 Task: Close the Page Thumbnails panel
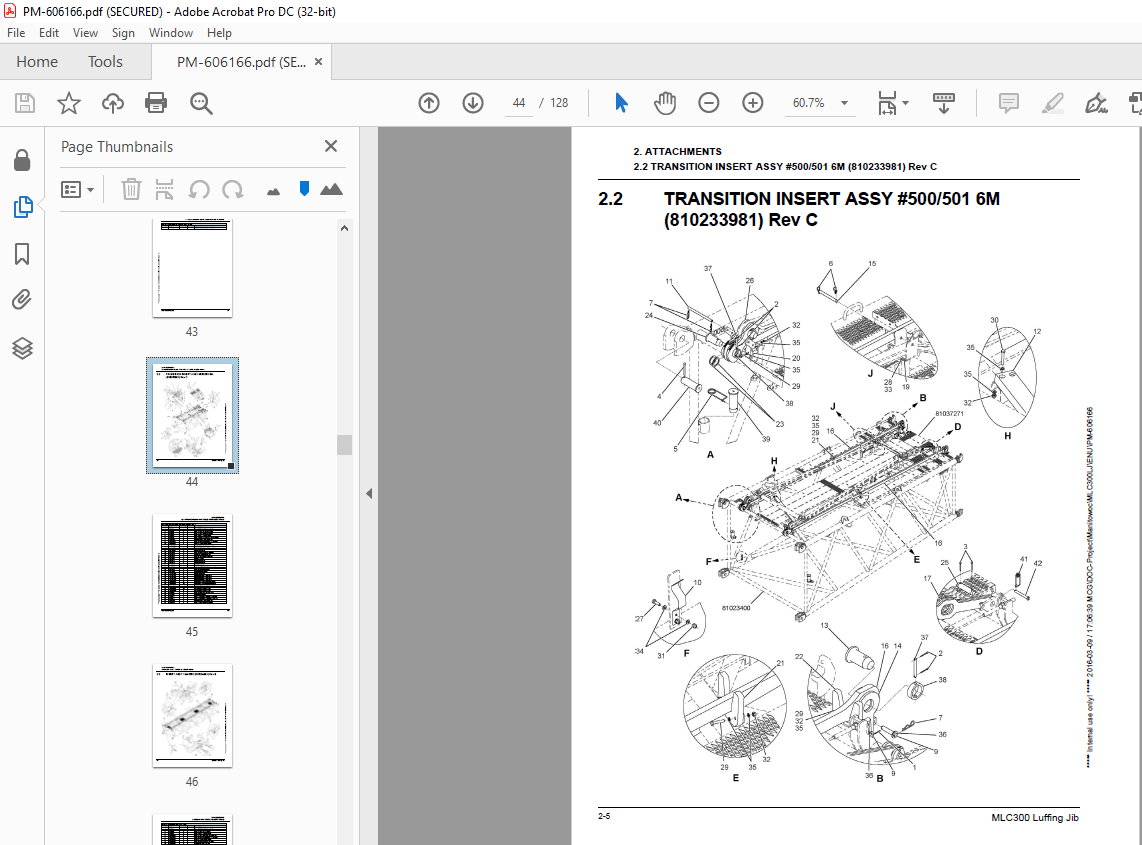[x=331, y=146]
